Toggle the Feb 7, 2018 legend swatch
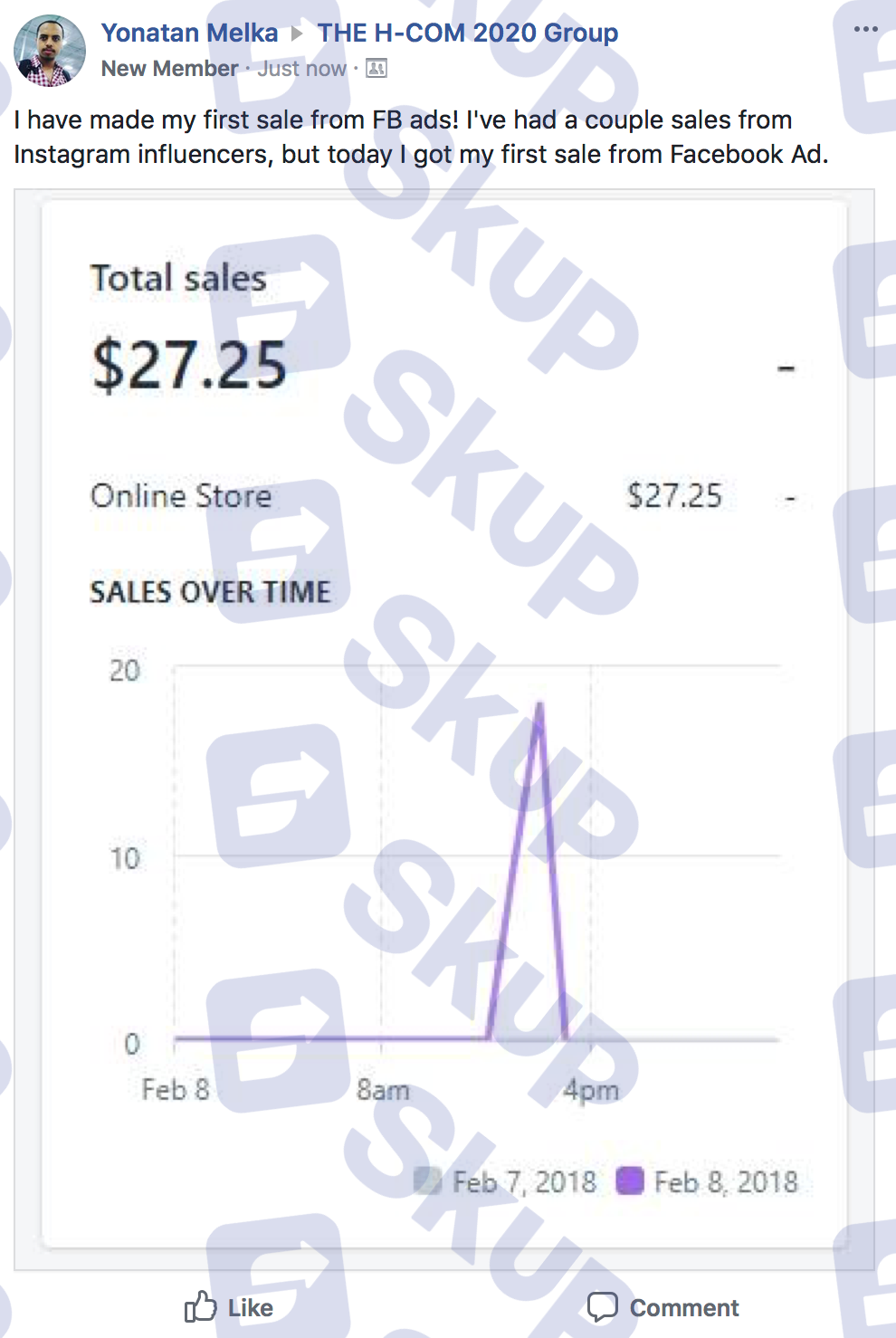Viewport: 896px width, 1338px height. point(427,1180)
